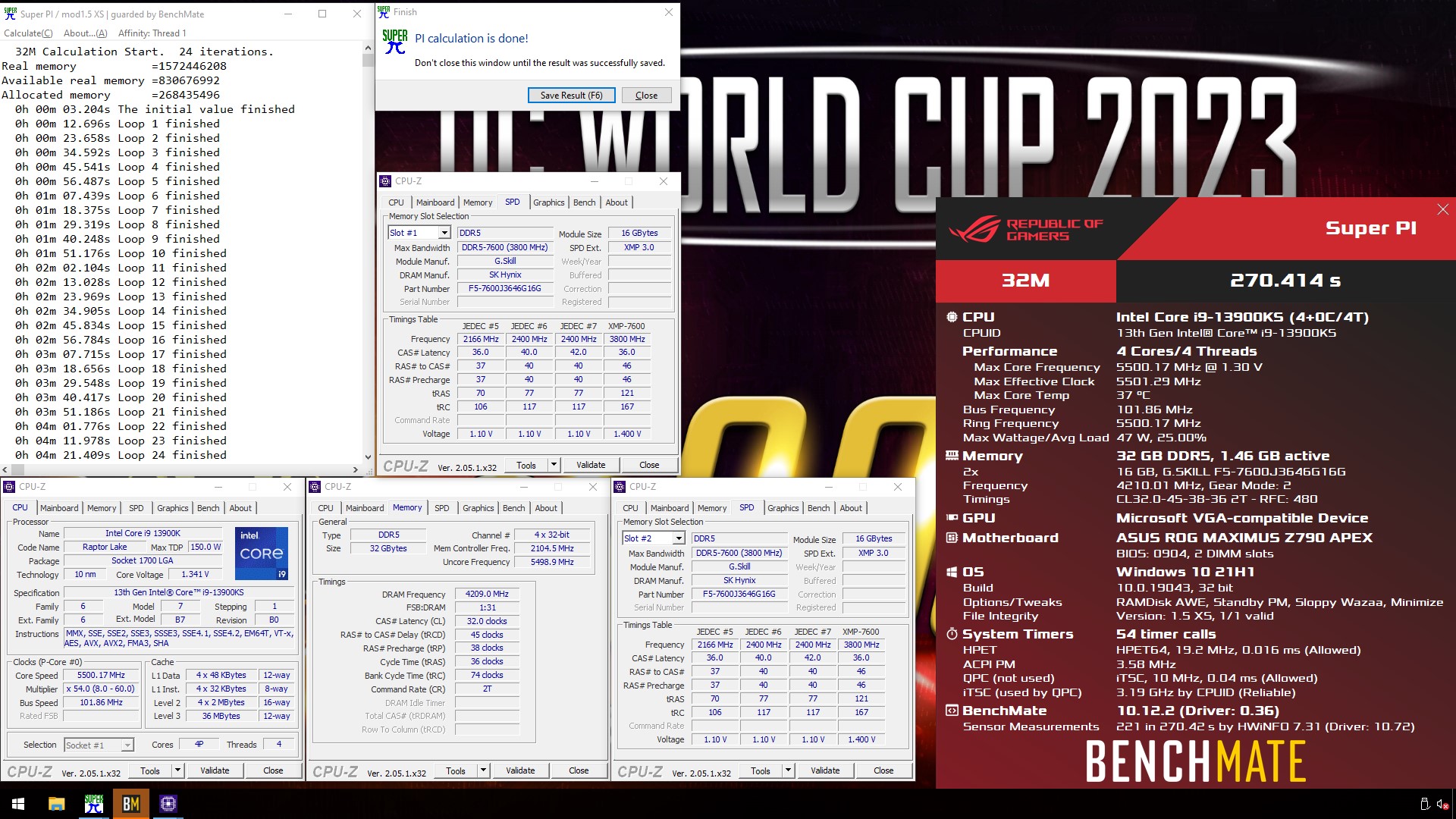Image resolution: width=1456 pixels, height=819 pixels.
Task: Click the Super PI window title icon
Action: [10, 14]
